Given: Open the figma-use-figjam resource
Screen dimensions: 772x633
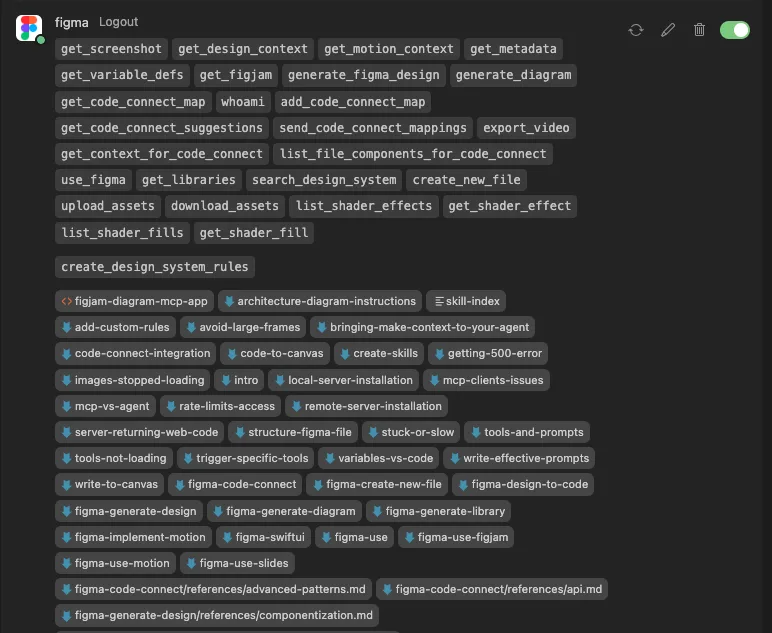Looking at the screenshot, I should [x=456, y=538].
